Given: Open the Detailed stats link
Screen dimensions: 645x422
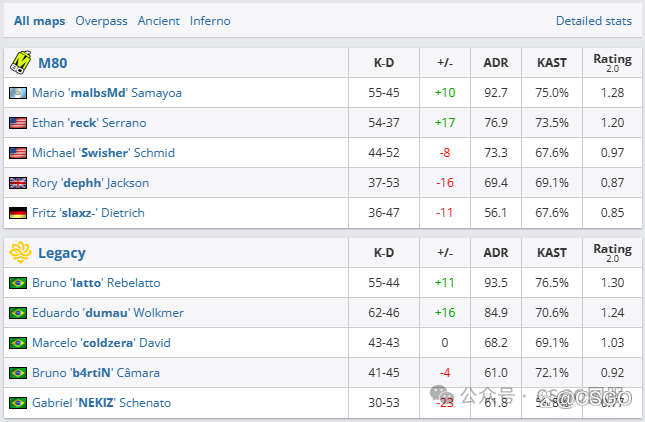Looking at the screenshot, I should pos(594,20).
